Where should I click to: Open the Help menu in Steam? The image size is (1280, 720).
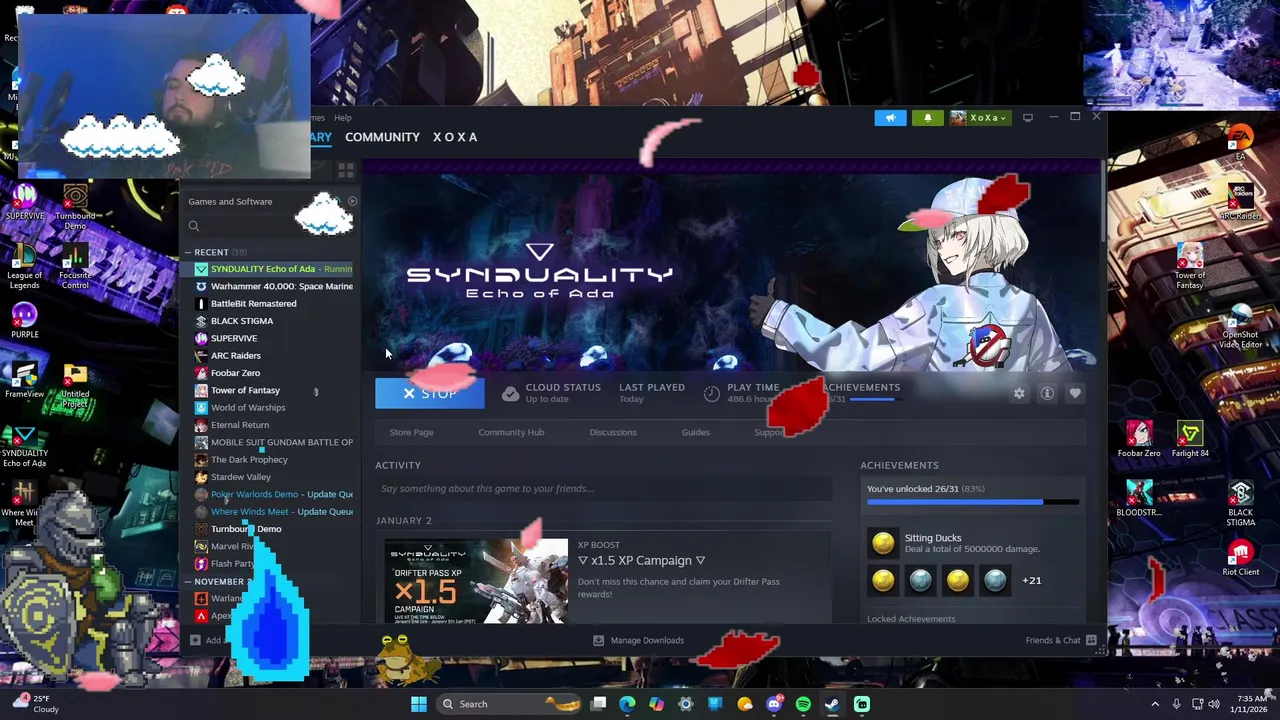point(343,118)
